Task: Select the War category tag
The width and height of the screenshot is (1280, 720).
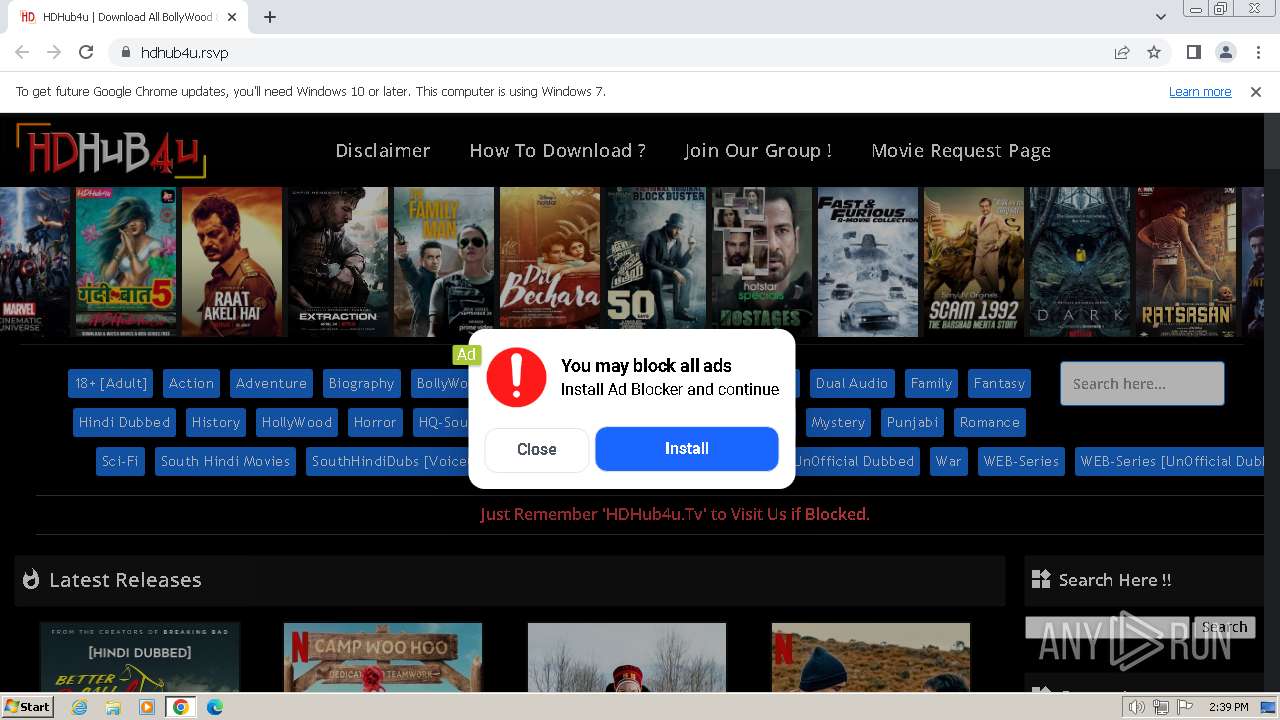Action: tap(948, 461)
